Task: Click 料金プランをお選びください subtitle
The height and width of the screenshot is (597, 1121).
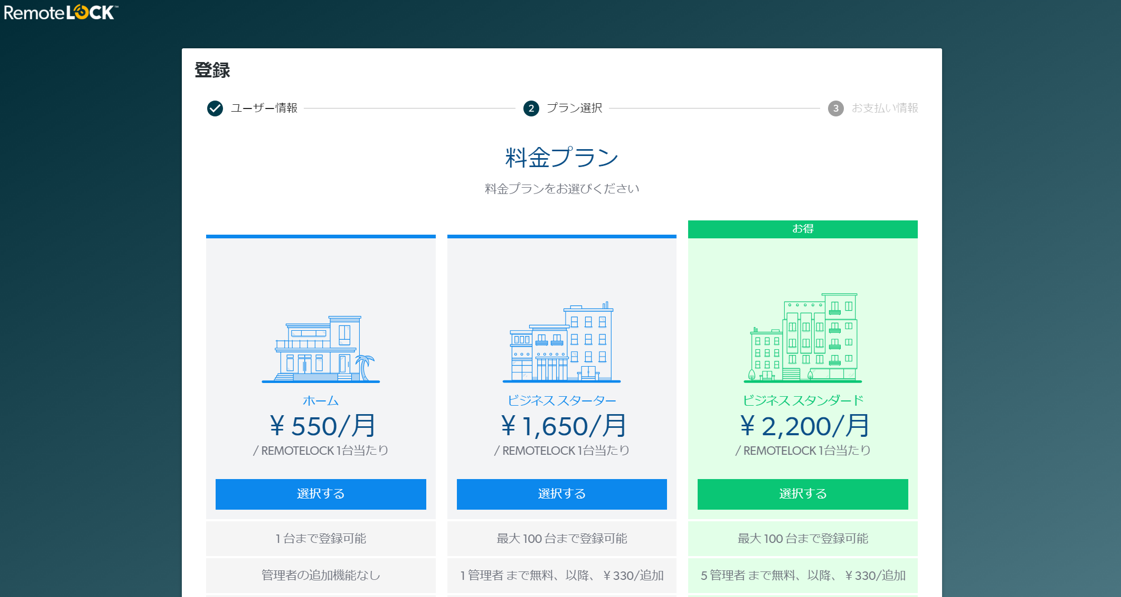Action: [x=562, y=189]
